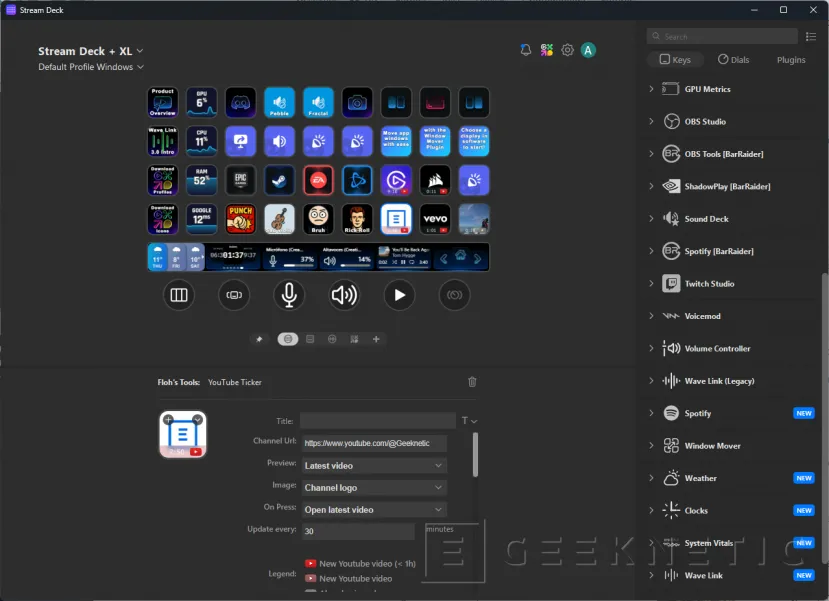The width and height of the screenshot is (829, 601).
Task: Click the speaker volume icon in the deck preview
Action: tap(344, 294)
